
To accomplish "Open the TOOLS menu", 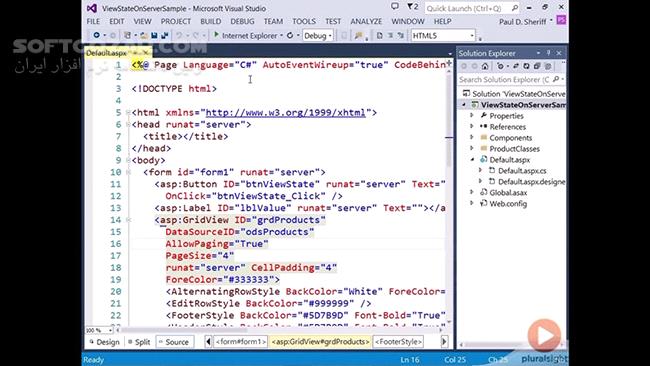I will [x=304, y=21].
